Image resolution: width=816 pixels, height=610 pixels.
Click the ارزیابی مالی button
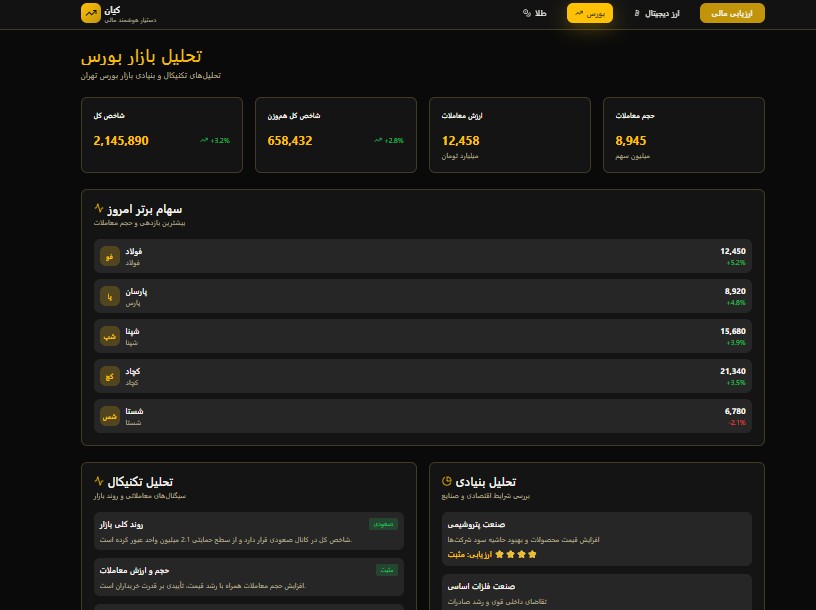tap(732, 13)
